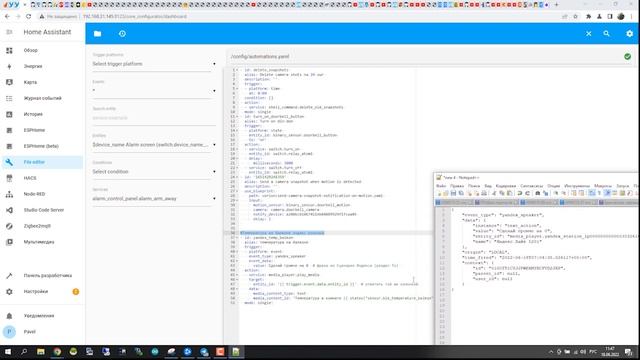Screen dimensions: 640x360
Task: Reload the browser page
Action: coord(28,16)
